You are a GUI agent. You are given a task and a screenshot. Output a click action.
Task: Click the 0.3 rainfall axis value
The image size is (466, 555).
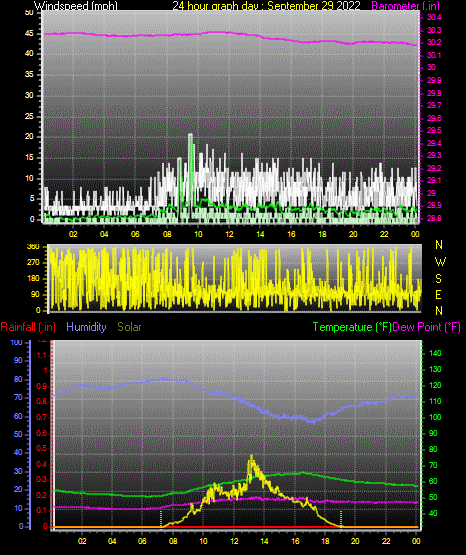pos(42,480)
